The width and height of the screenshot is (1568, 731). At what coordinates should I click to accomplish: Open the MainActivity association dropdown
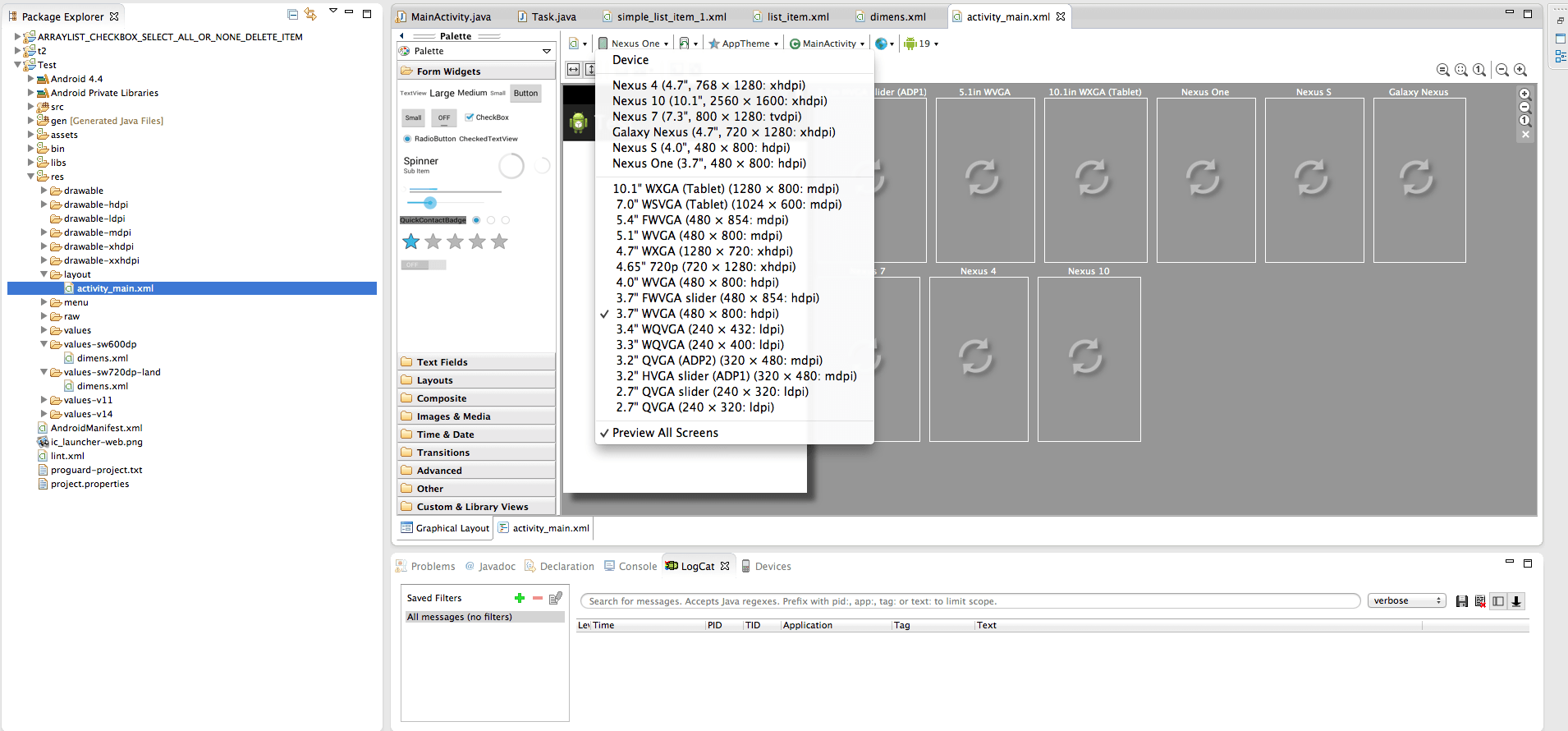[x=828, y=44]
